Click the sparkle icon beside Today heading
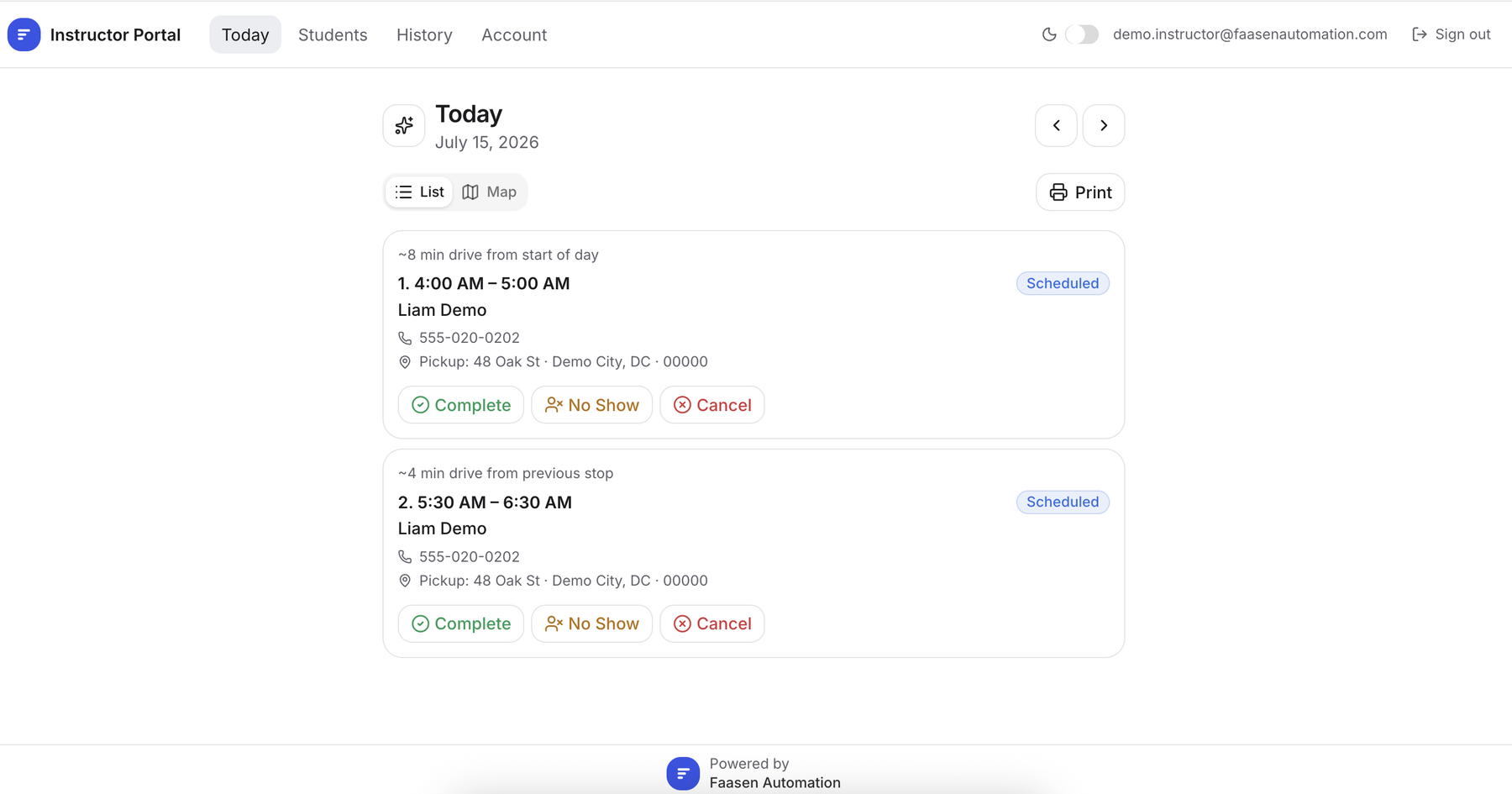Image resolution: width=1512 pixels, height=794 pixels. (404, 125)
